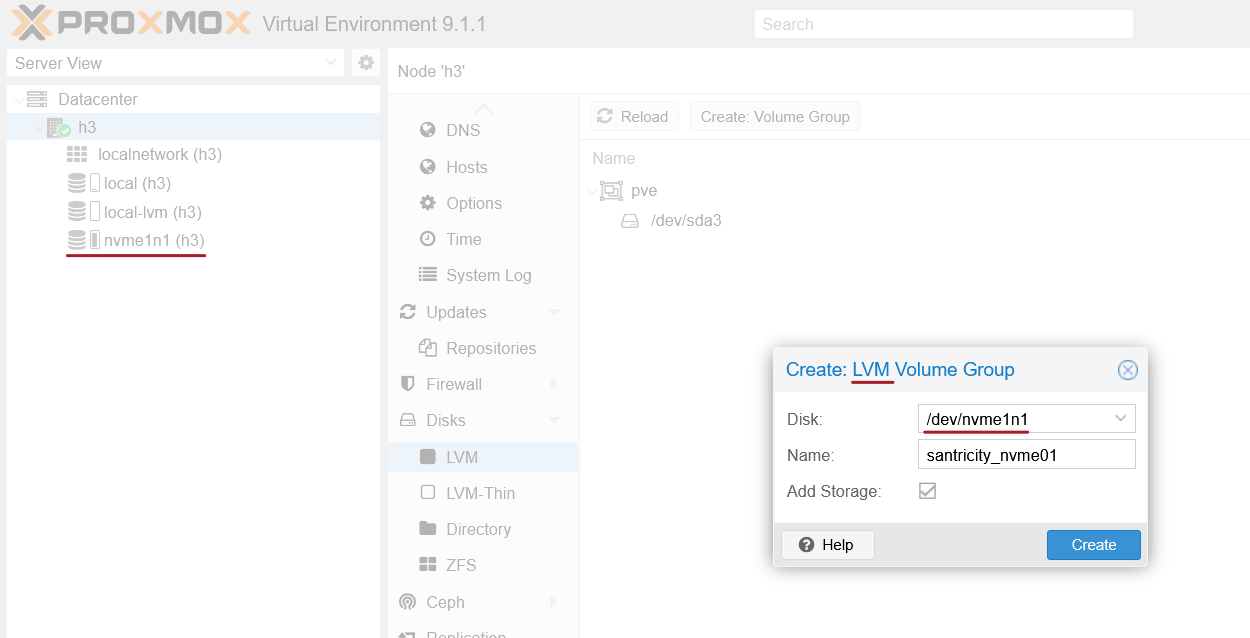Open the Repositories menu item

tap(483, 348)
